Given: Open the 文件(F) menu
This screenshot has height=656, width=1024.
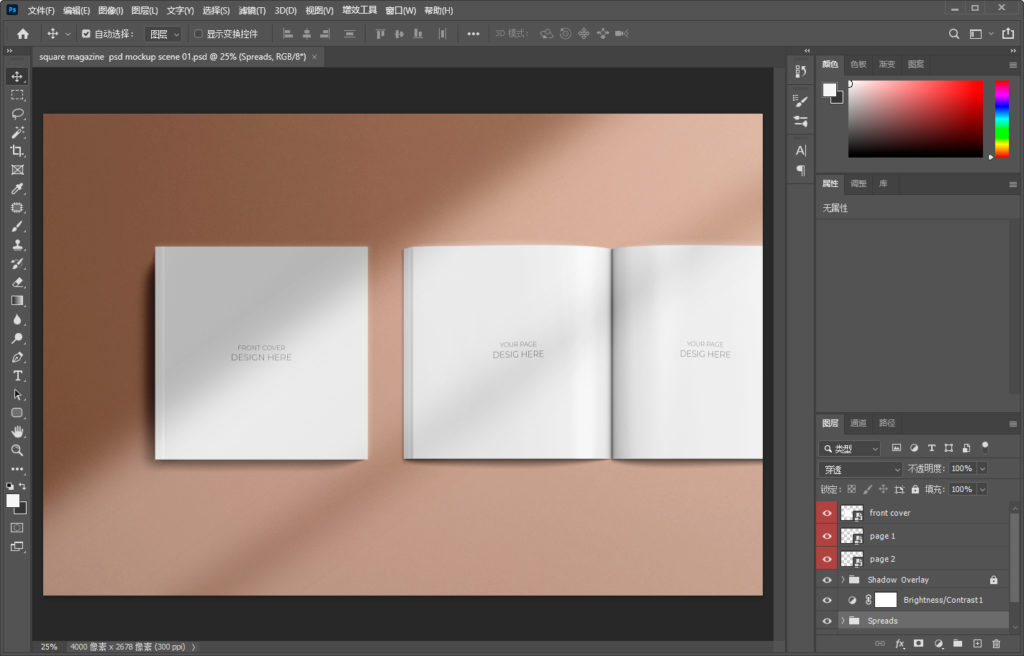Looking at the screenshot, I should point(40,10).
